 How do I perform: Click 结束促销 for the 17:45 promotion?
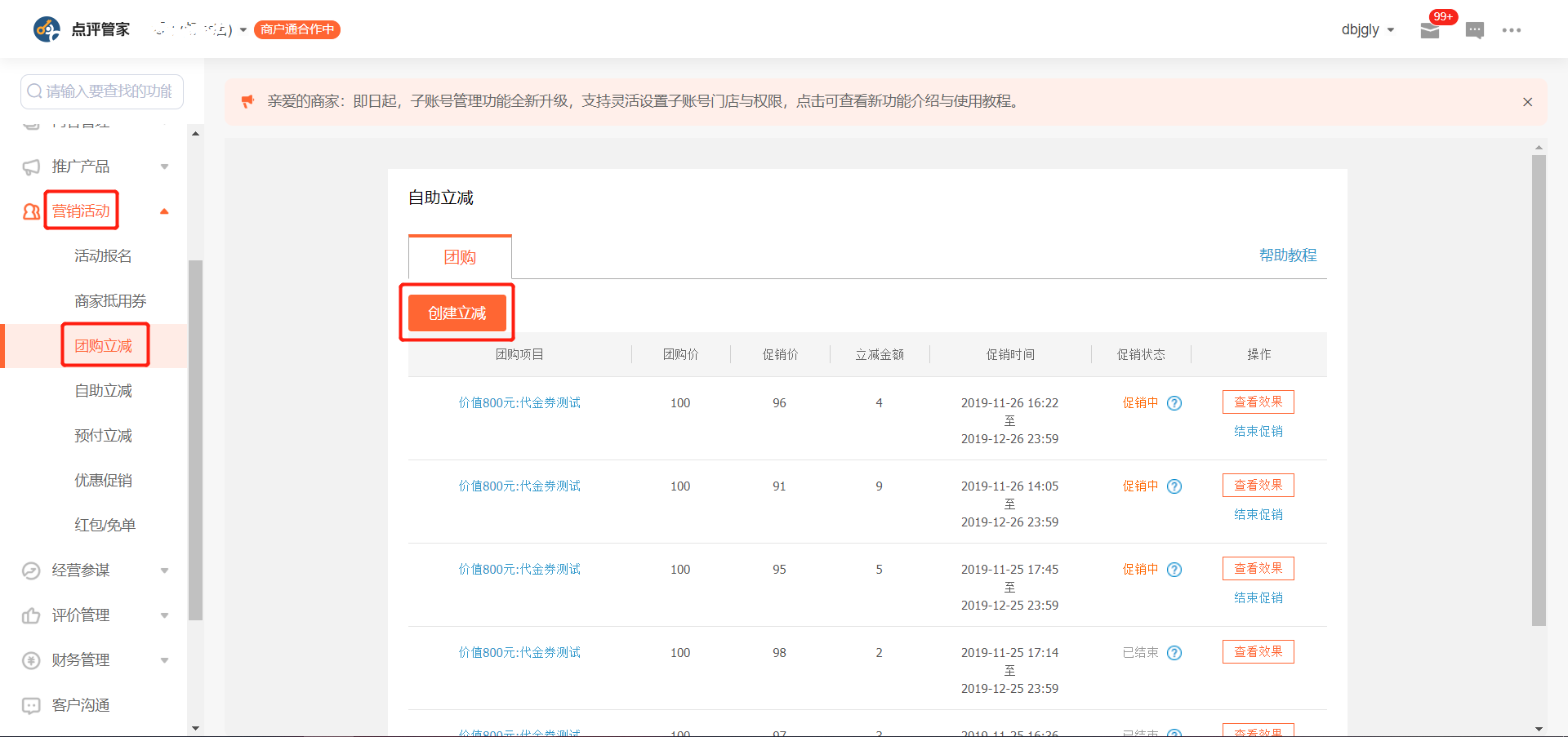coord(1258,598)
